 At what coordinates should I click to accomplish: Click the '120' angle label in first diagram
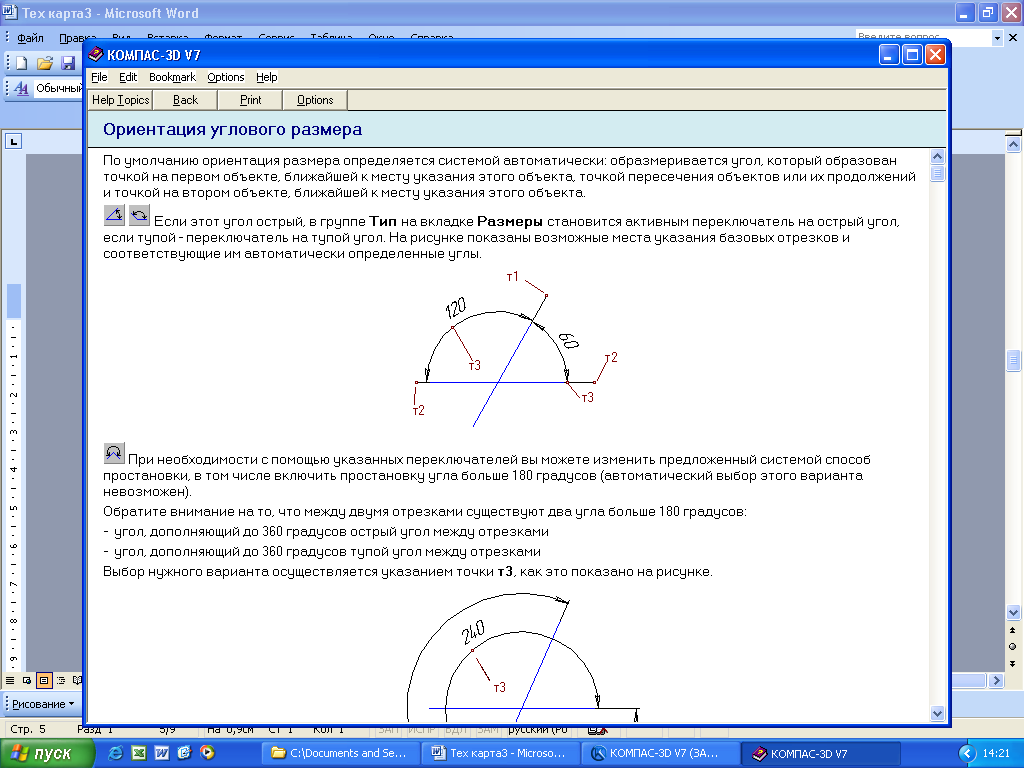click(456, 307)
